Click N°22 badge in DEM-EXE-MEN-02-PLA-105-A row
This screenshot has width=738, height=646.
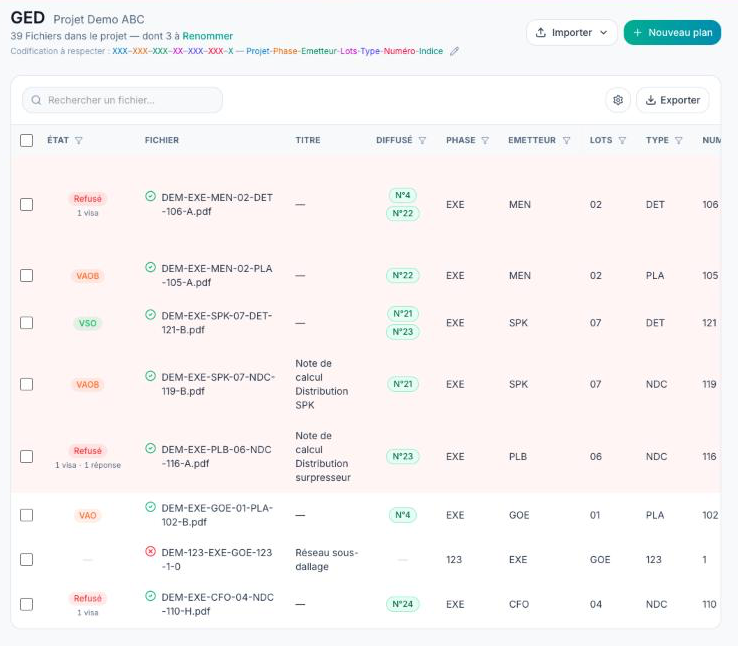402,275
